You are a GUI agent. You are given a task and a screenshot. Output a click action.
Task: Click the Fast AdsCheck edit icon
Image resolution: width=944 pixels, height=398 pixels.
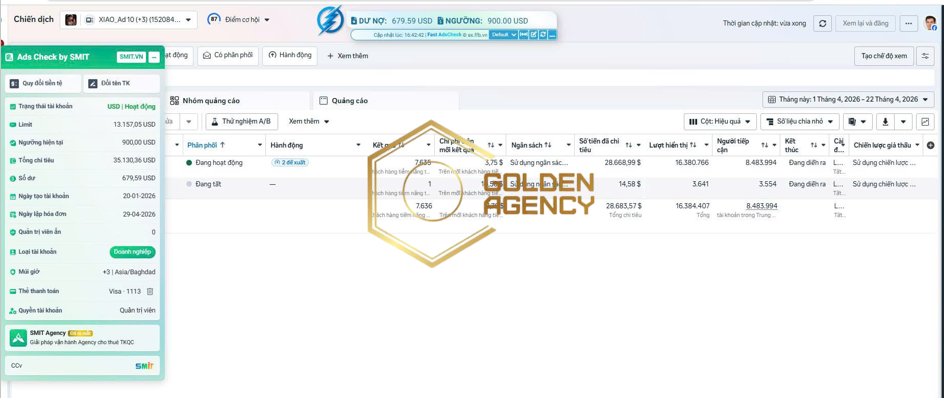[533, 35]
